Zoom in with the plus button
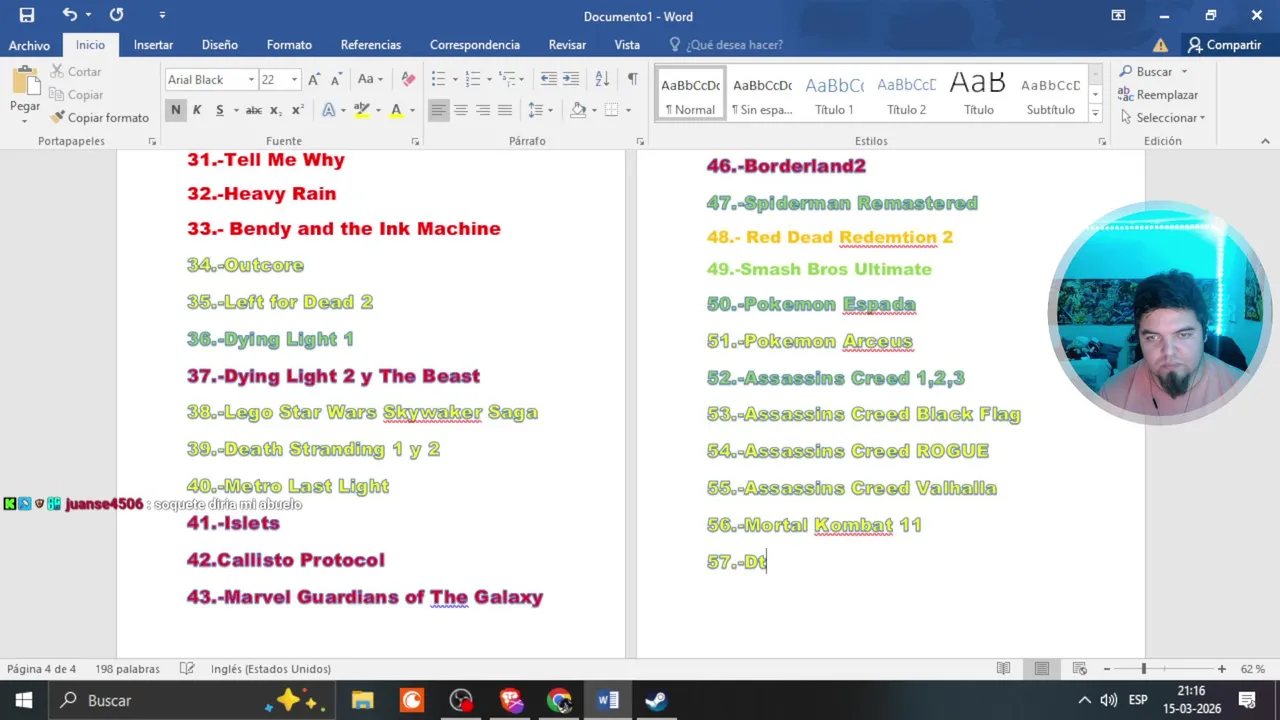1280x720 pixels. [1222, 669]
